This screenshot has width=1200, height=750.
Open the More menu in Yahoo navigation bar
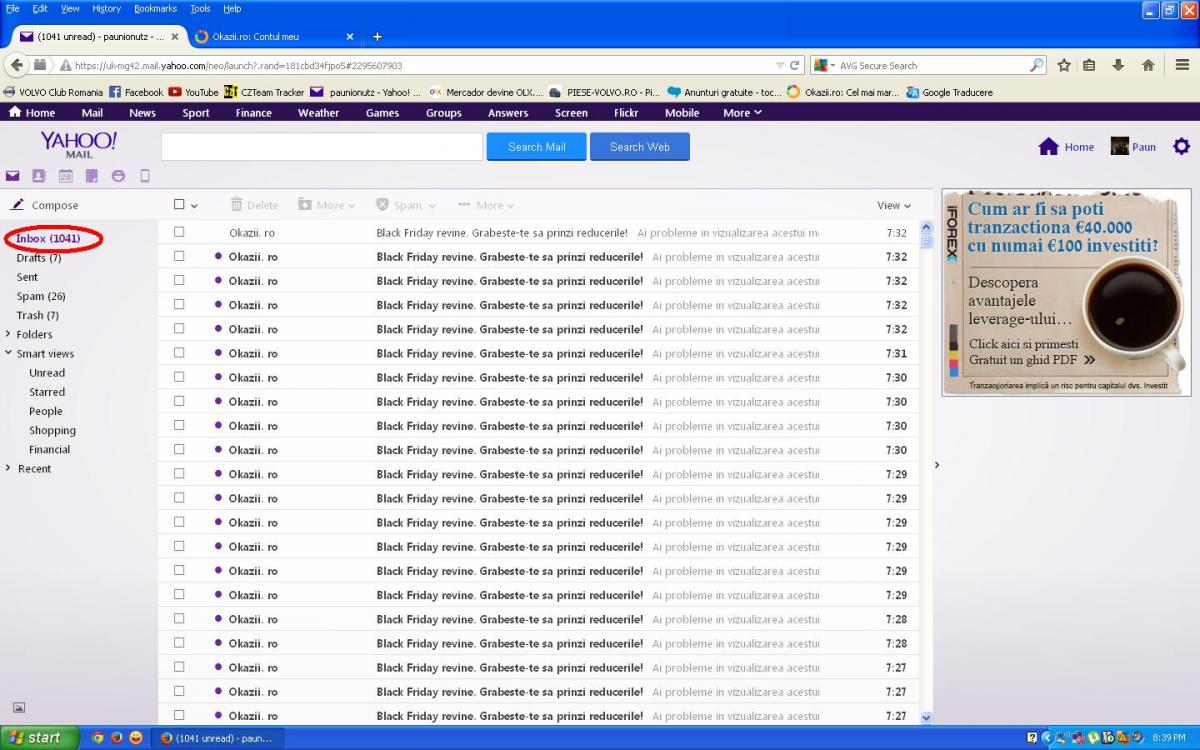pos(742,113)
